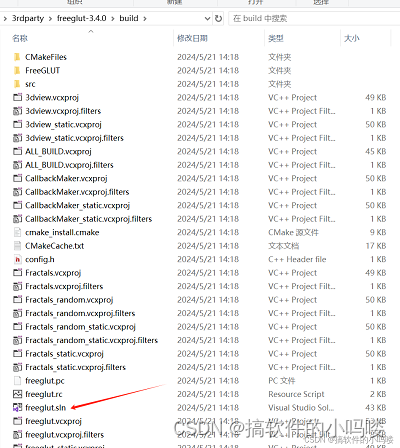Go to freeglut-3.4.0 folder in breadcrumb
The height and width of the screenshot is (448, 400).
82,18
